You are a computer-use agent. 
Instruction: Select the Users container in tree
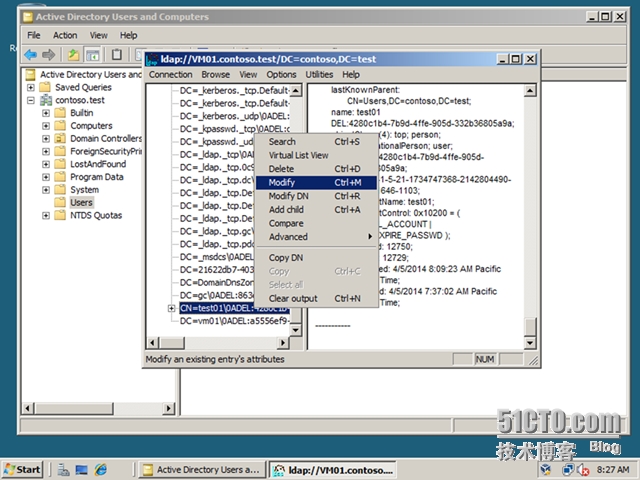coord(81,202)
